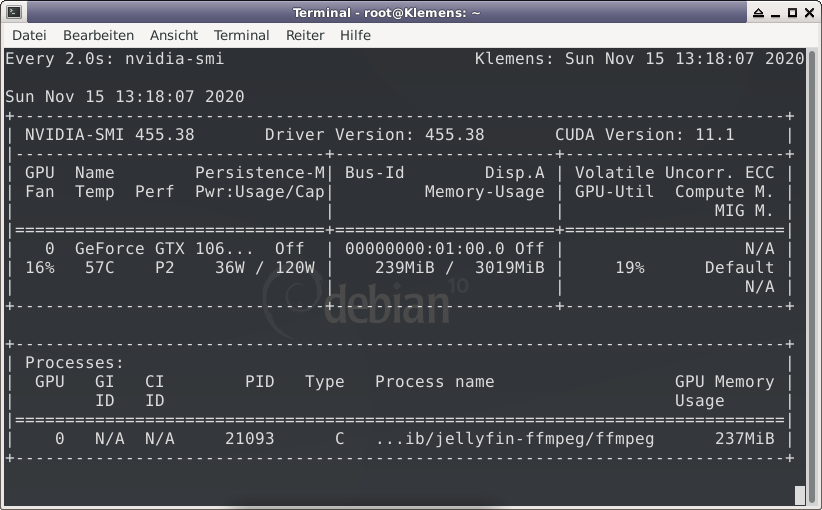
Task: Open the Reiter menu
Action: coord(305,35)
